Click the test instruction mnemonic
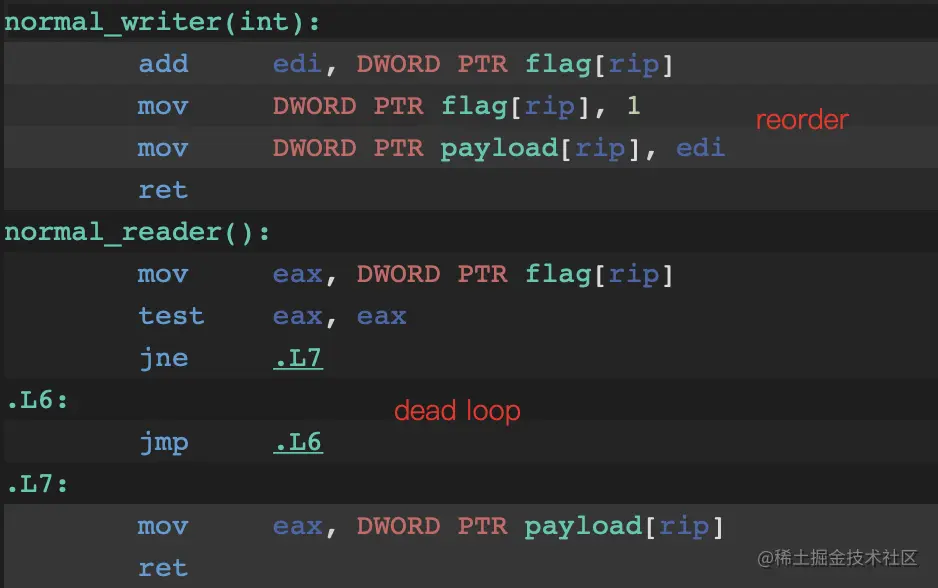Screen dimensions: 938x588 point(171,316)
